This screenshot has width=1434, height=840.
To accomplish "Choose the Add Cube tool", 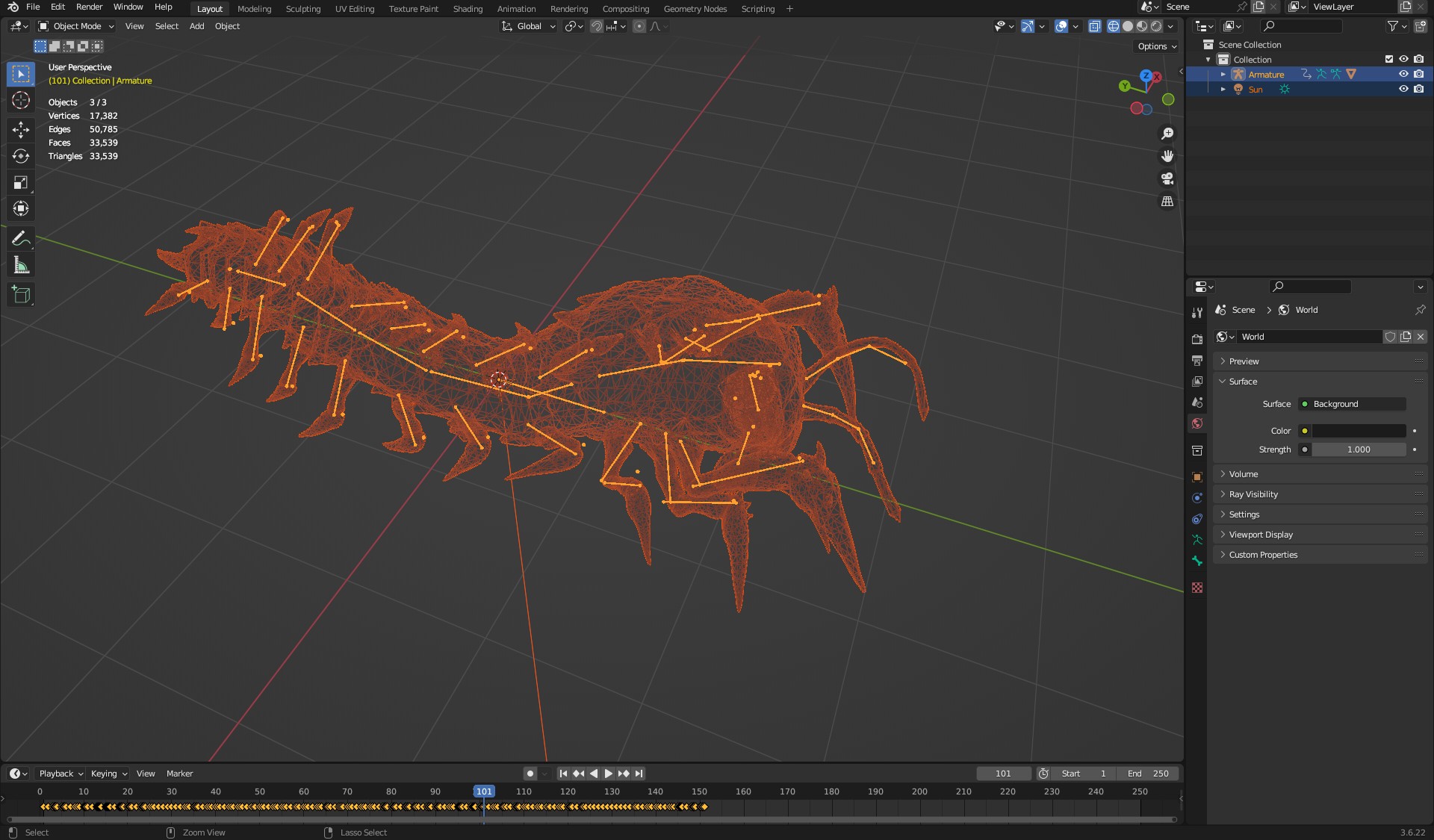I will point(21,295).
